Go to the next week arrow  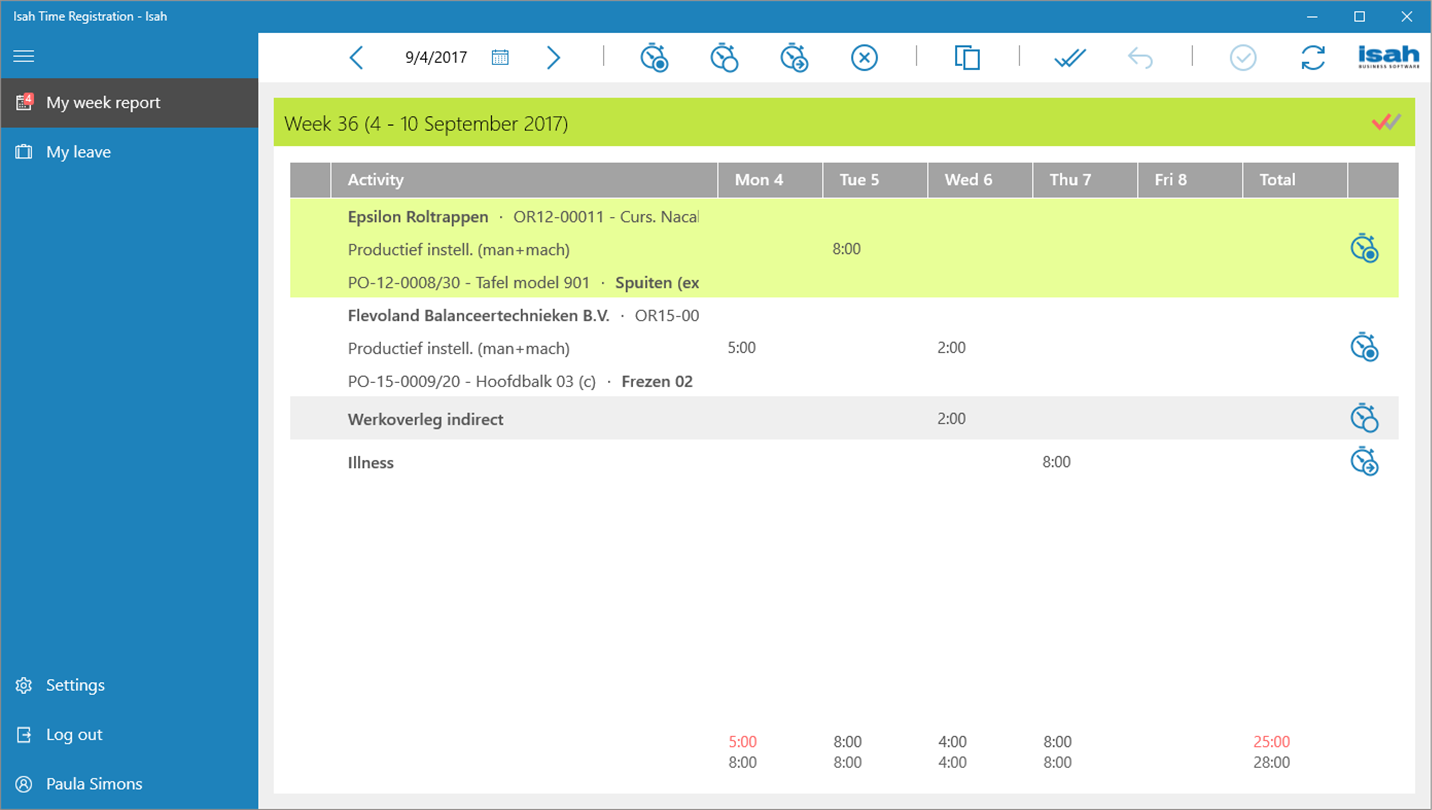[x=553, y=58]
